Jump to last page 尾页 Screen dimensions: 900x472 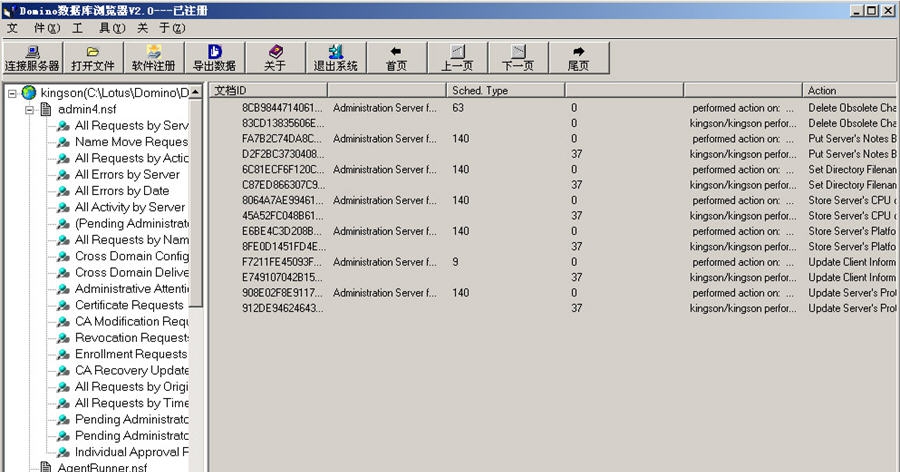tap(579, 58)
